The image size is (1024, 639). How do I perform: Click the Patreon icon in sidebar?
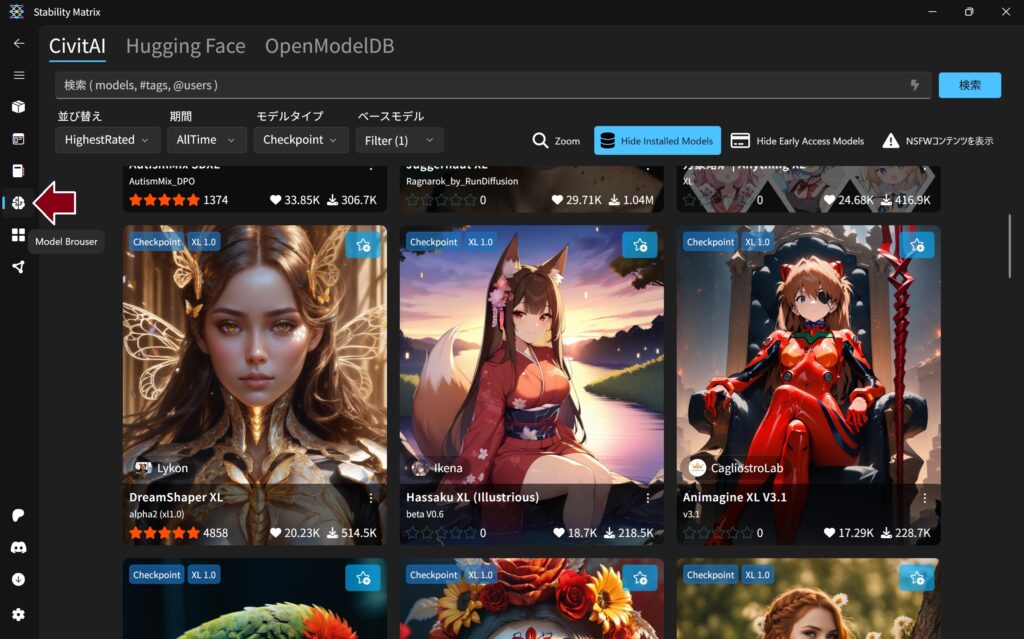point(18,515)
